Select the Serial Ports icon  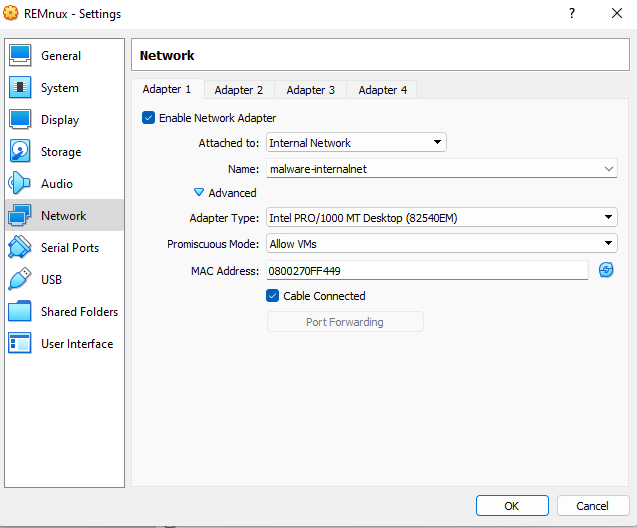(x=20, y=248)
